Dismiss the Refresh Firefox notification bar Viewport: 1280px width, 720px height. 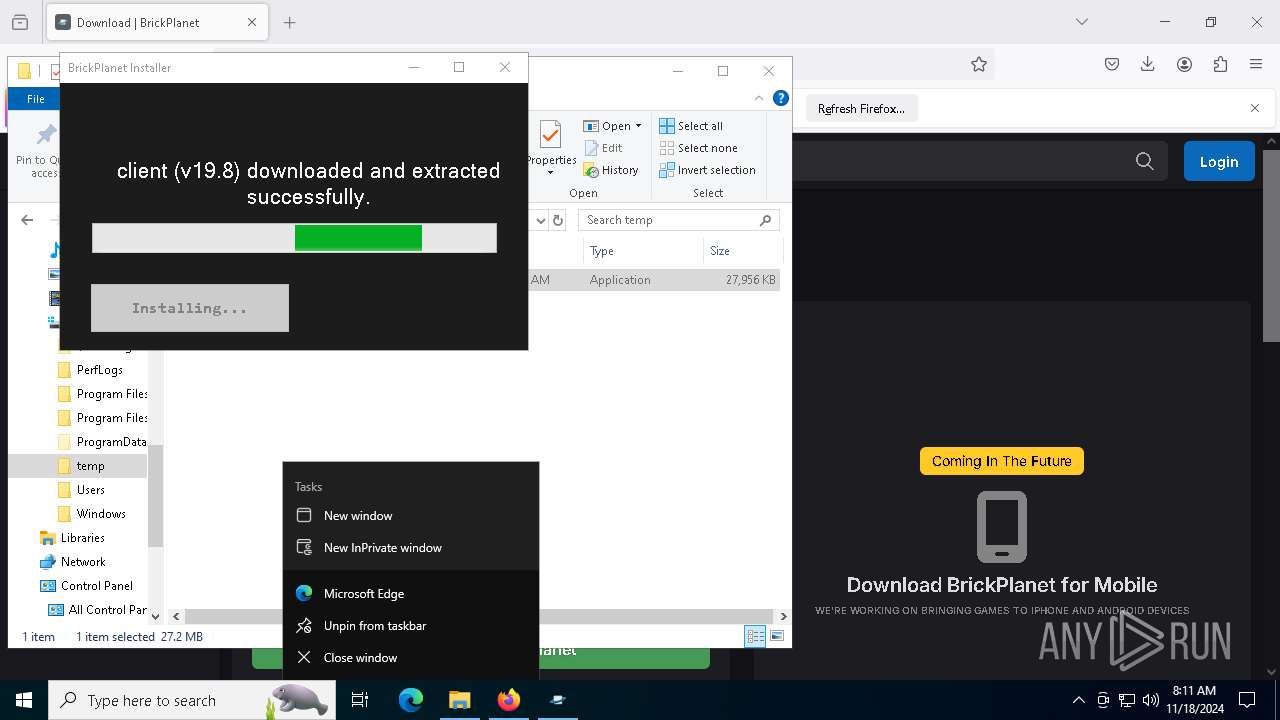coord(1255,108)
